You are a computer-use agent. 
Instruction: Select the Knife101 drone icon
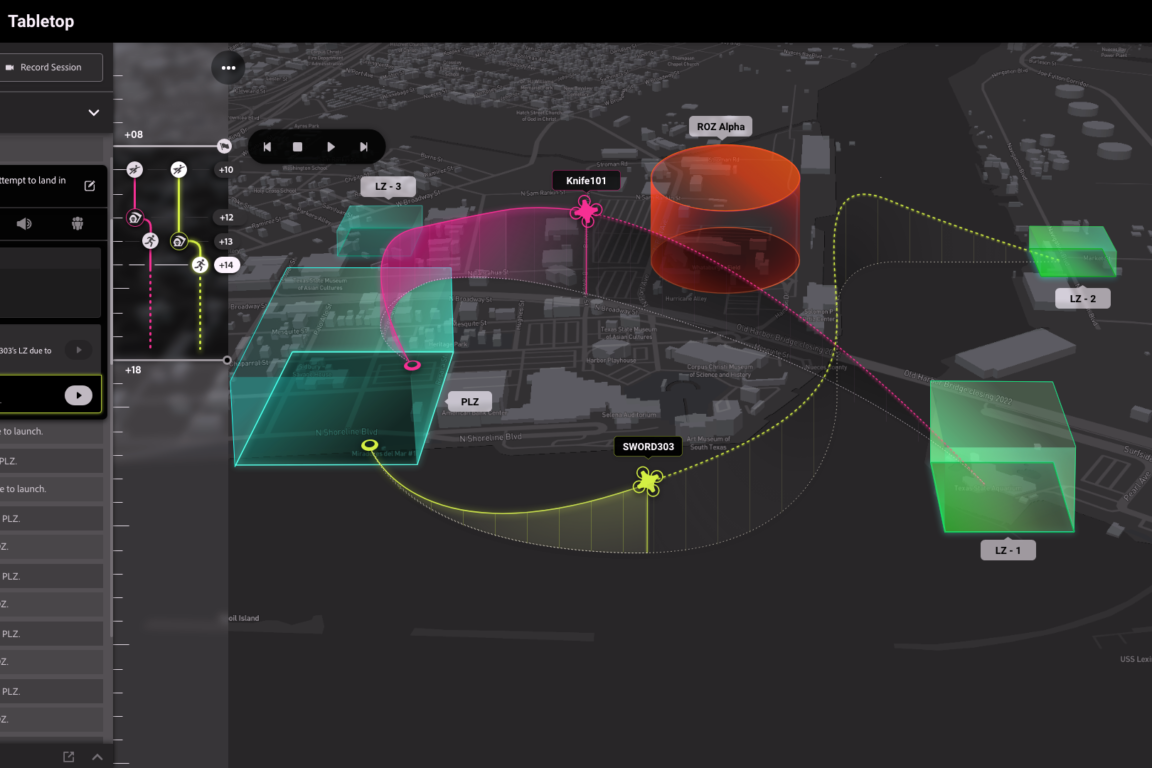click(586, 212)
